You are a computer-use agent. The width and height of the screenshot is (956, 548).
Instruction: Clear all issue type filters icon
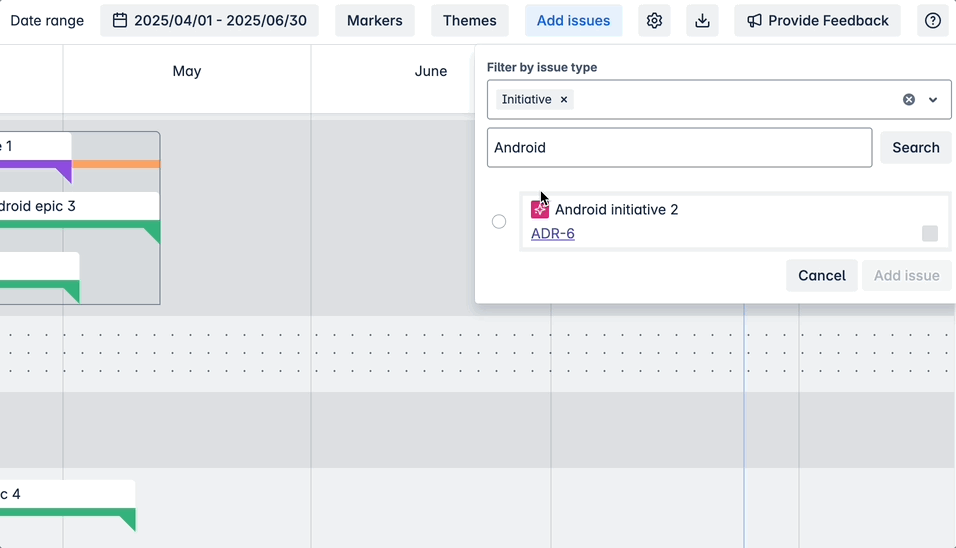(x=909, y=100)
